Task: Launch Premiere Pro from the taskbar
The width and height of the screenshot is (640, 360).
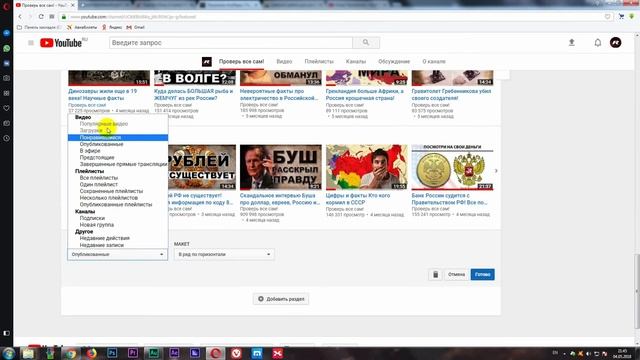Action: coord(133,353)
